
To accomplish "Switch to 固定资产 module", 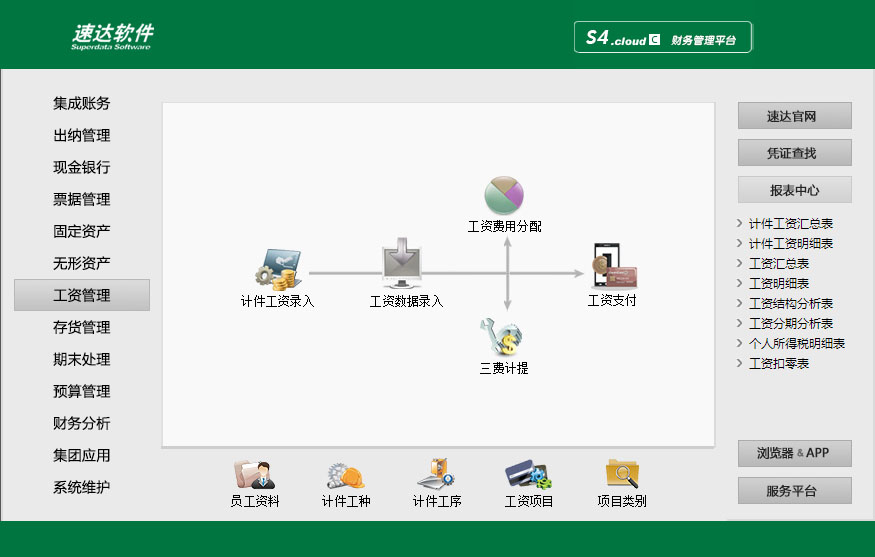I will click(81, 231).
